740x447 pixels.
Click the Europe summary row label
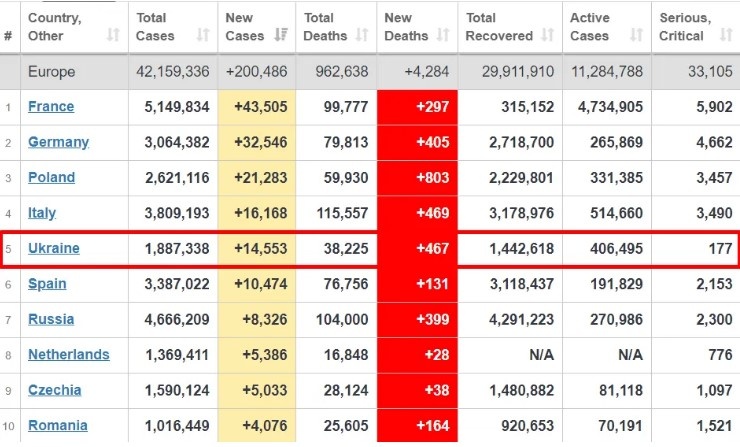click(x=51, y=72)
